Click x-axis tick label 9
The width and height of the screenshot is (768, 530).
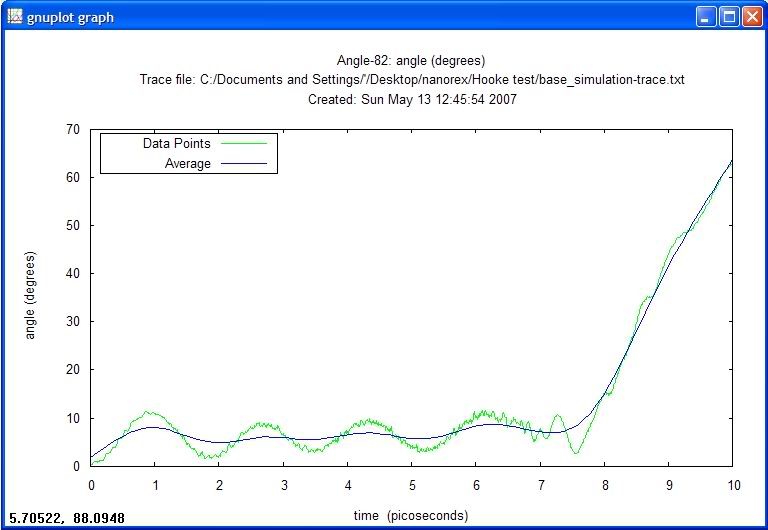pos(669,485)
